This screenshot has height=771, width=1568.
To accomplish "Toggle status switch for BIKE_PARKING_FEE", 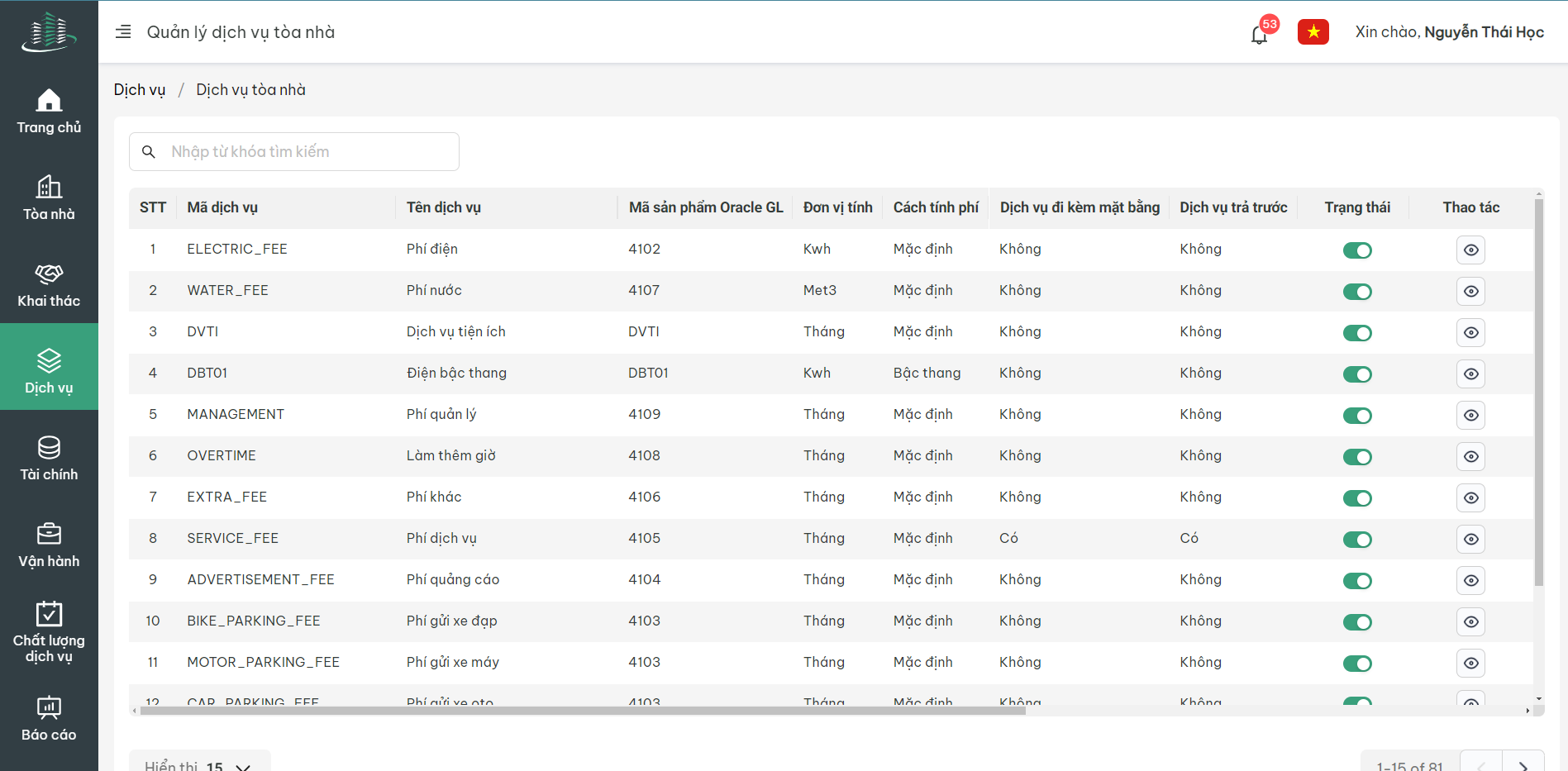I will pyautogui.click(x=1357, y=622).
